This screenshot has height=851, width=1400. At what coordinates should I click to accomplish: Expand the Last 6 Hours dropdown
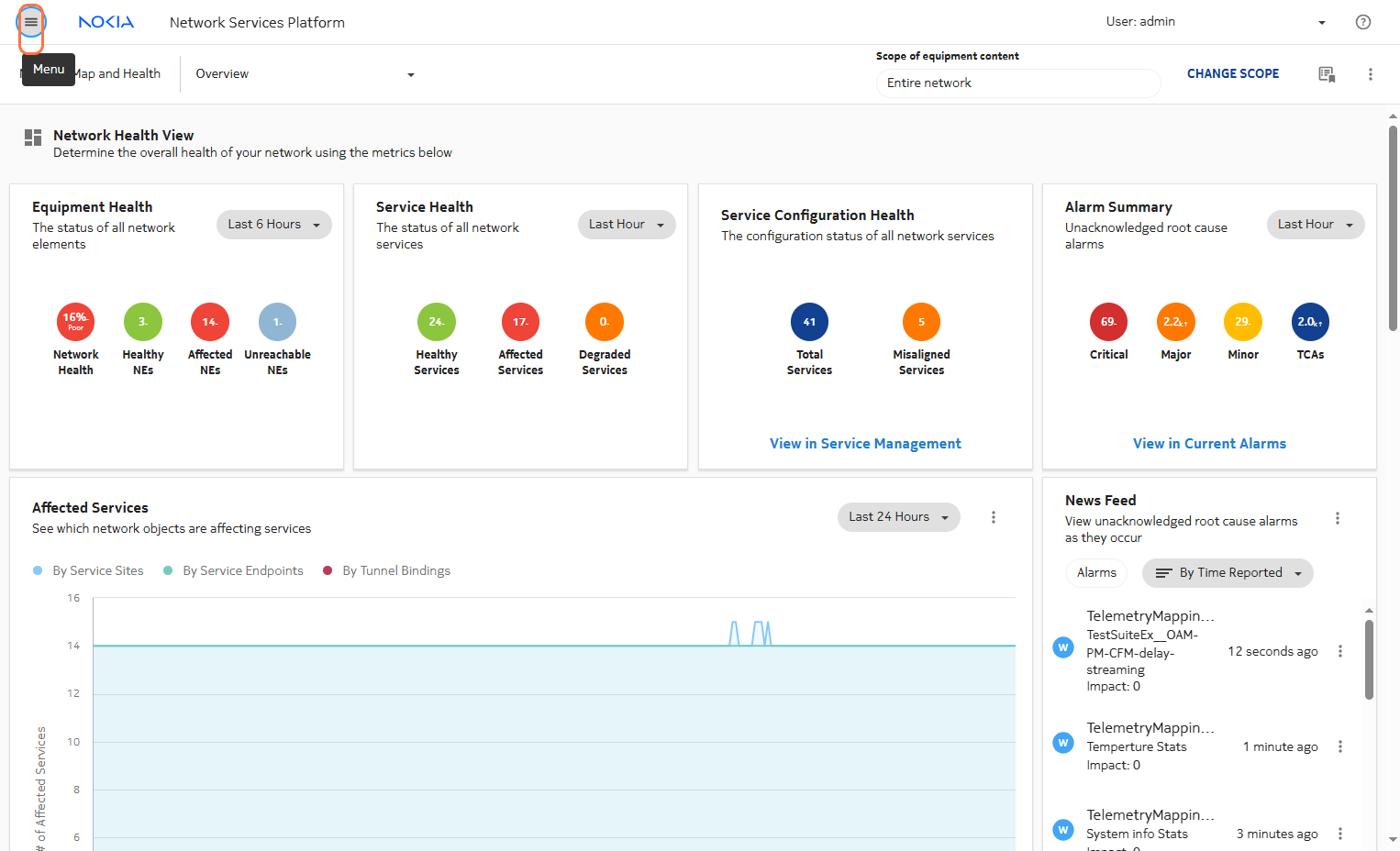click(x=273, y=225)
